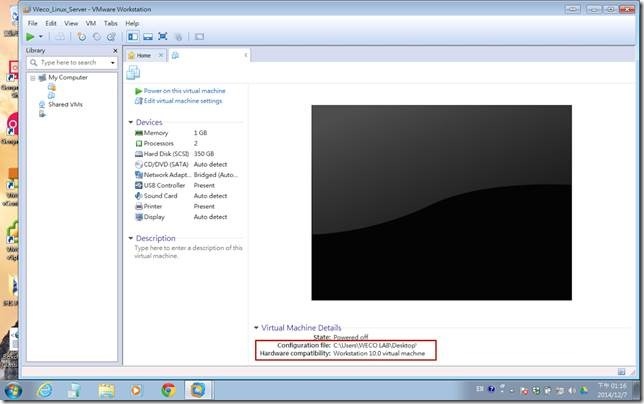Image resolution: width=644 pixels, height=404 pixels.
Task: Click the description text entry area
Action: [189, 252]
